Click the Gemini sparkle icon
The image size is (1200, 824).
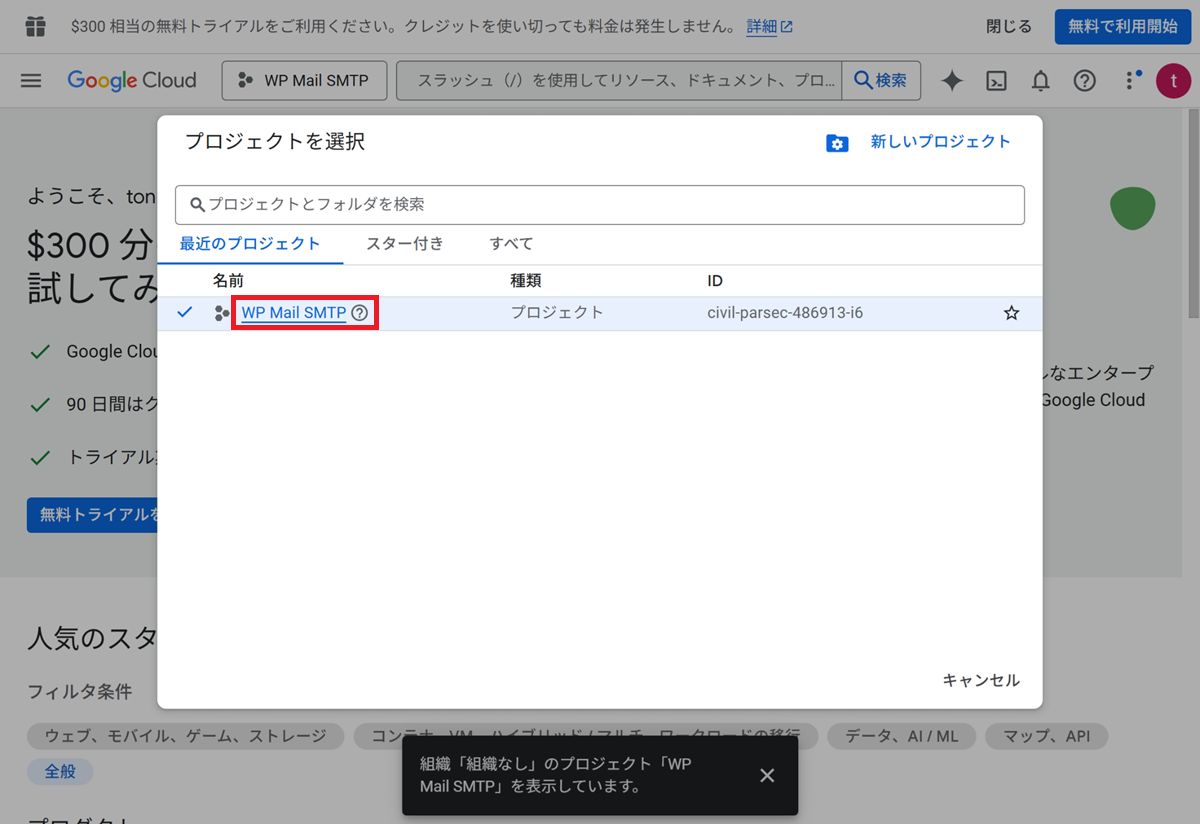pos(951,81)
